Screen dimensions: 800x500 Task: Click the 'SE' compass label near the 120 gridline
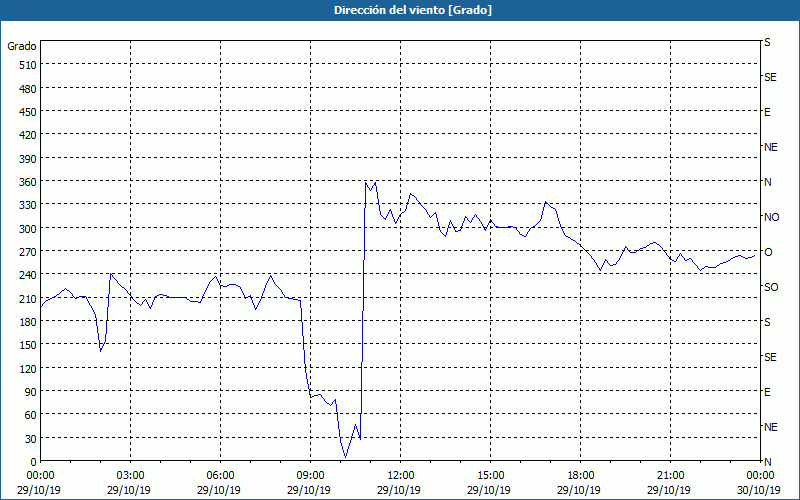[770, 357]
